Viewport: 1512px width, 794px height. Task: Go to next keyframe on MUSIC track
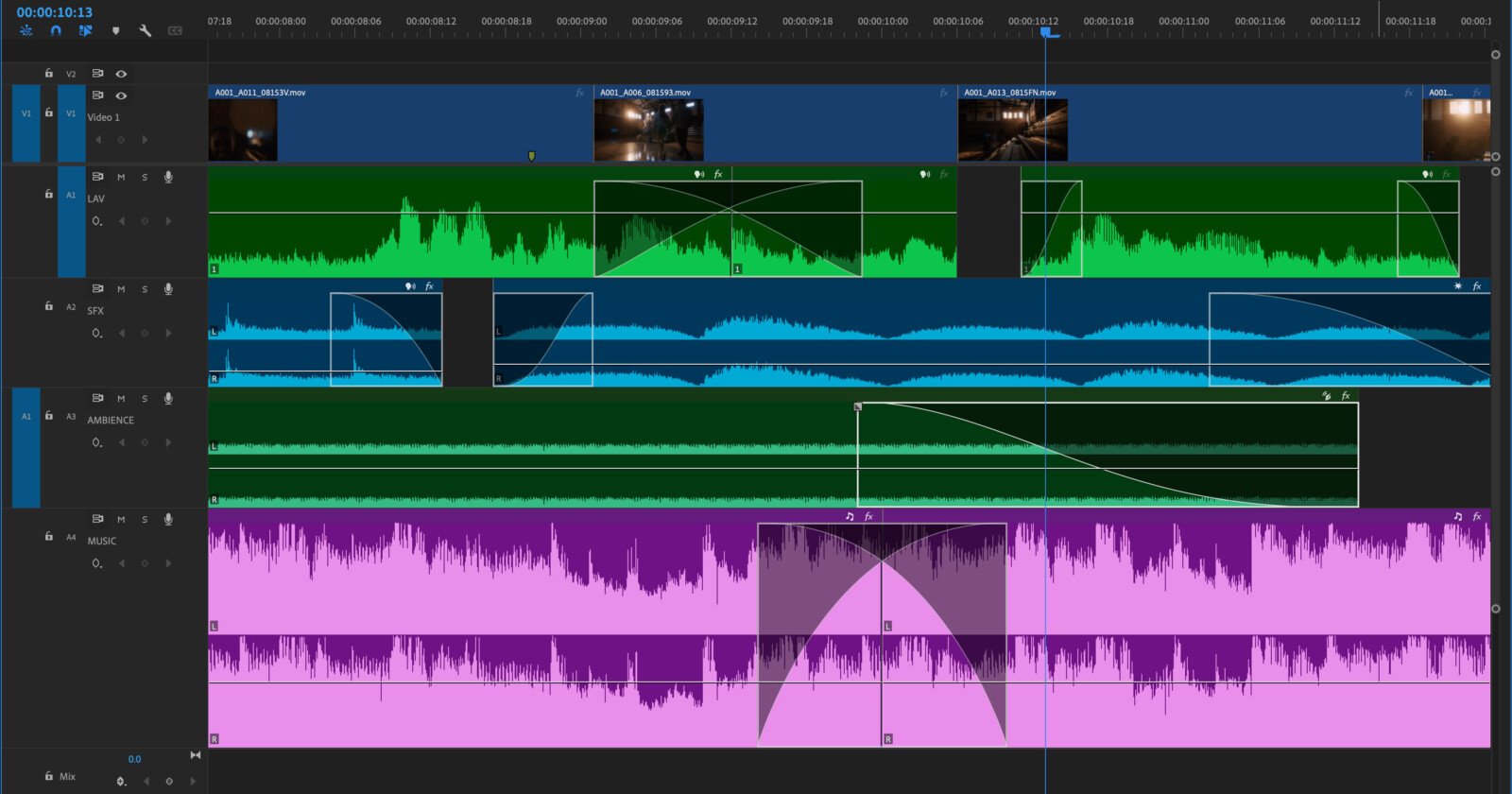tap(168, 563)
